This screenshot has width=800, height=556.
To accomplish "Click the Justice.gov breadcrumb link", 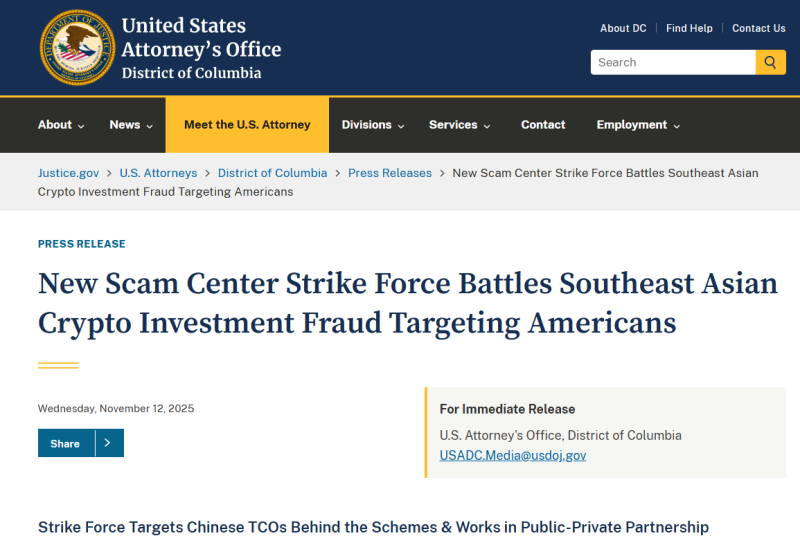I will coord(68,173).
